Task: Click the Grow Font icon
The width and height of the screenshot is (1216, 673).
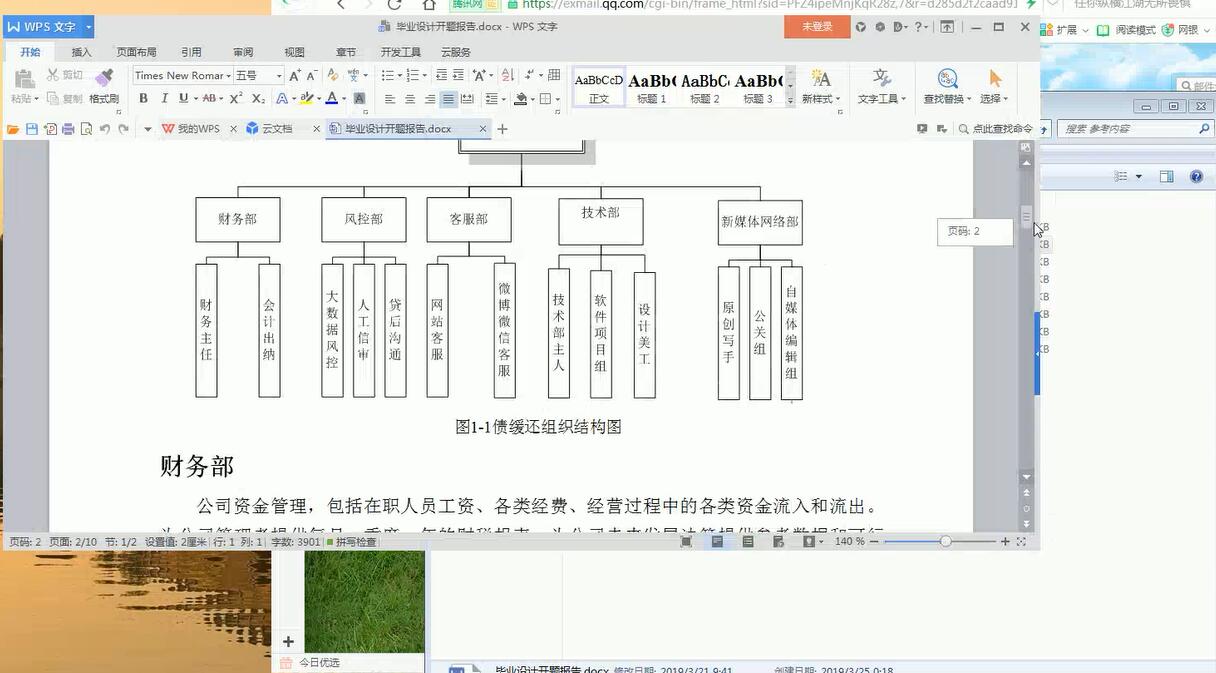Action: click(x=295, y=76)
